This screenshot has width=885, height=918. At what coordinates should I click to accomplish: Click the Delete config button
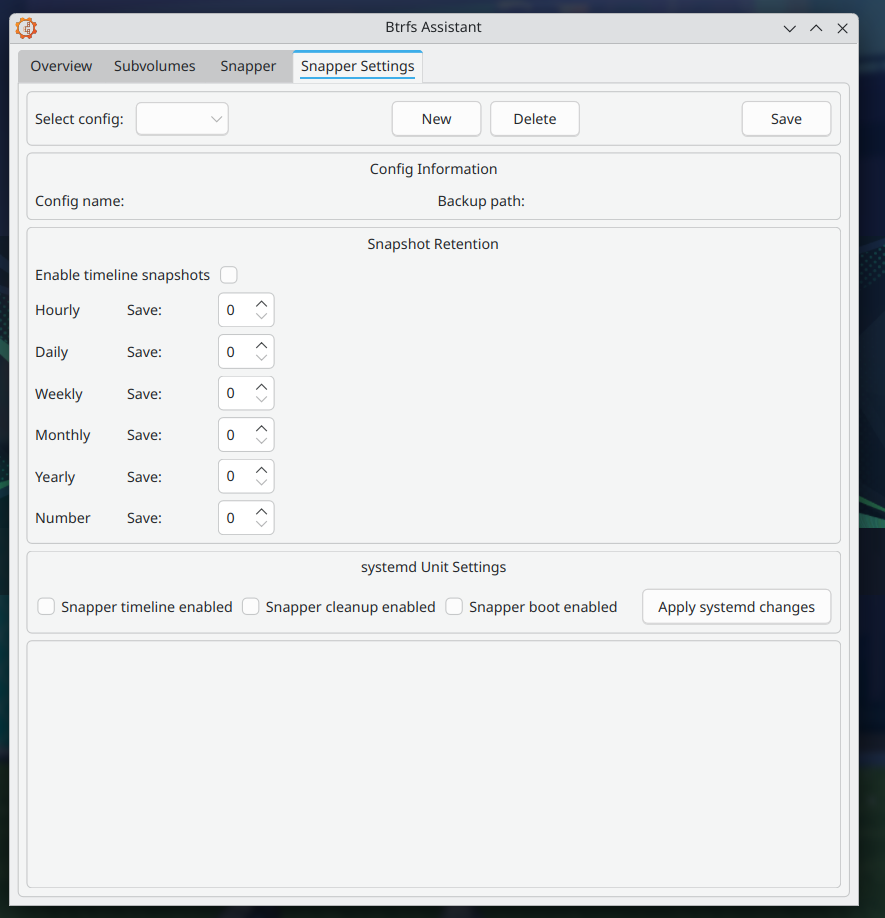tap(535, 119)
